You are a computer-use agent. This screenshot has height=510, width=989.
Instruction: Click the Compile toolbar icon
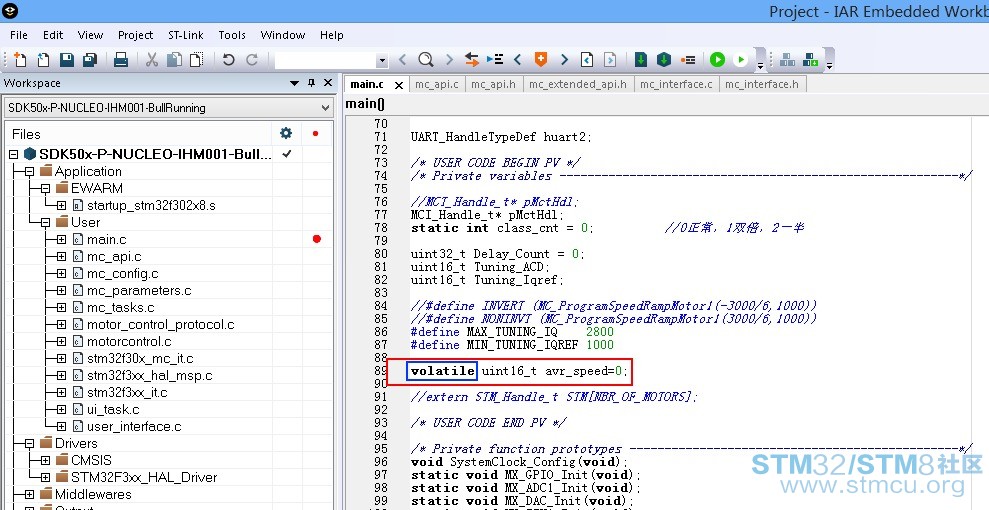641,60
